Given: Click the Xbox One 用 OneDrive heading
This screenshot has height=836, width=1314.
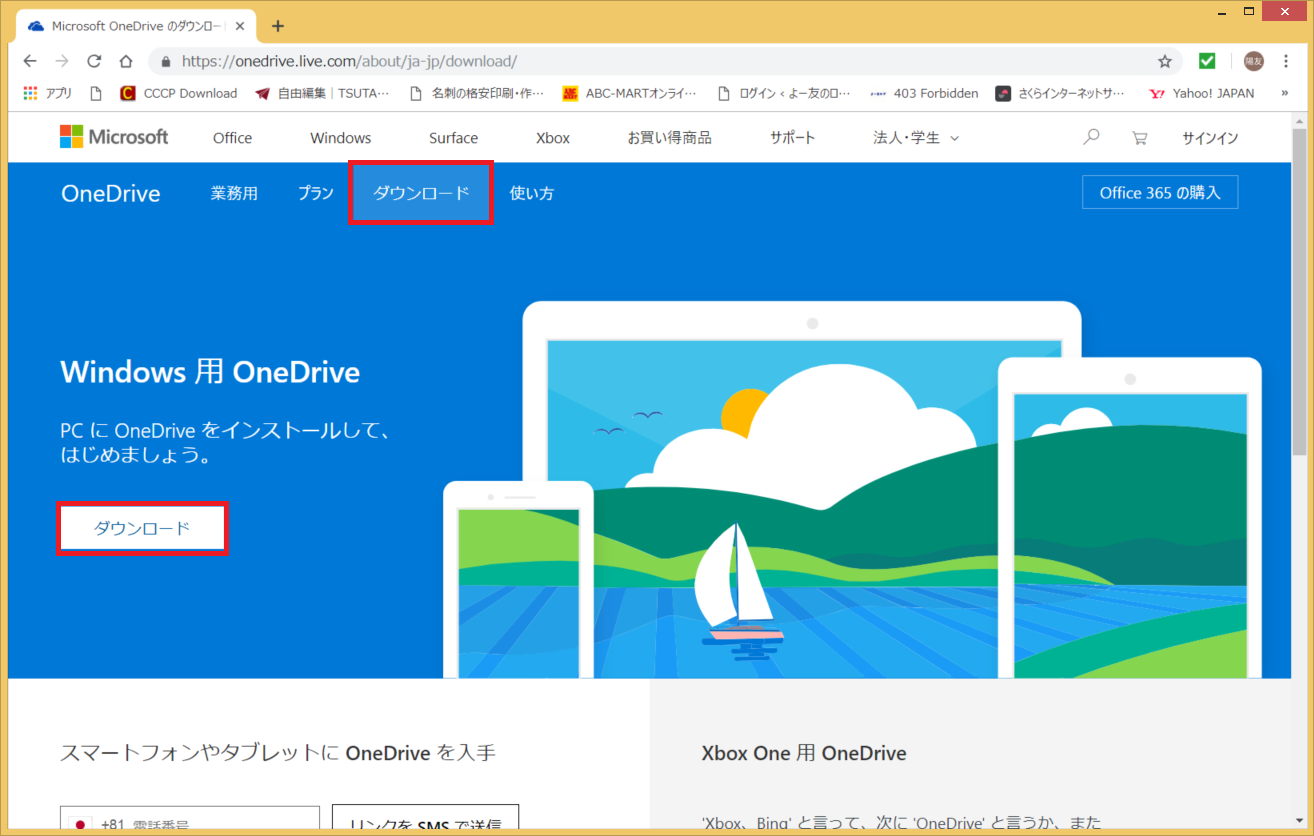Looking at the screenshot, I should (804, 753).
